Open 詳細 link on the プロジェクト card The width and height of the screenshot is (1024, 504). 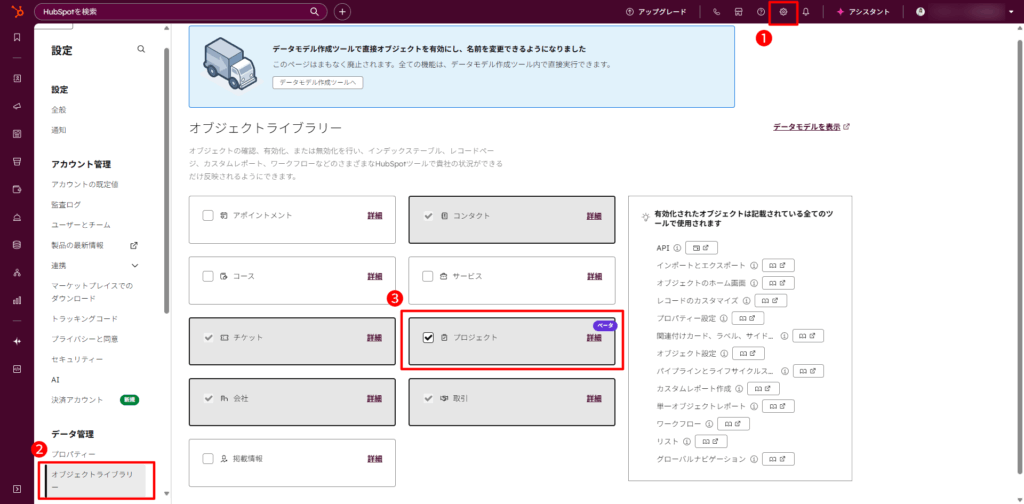coord(594,338)
